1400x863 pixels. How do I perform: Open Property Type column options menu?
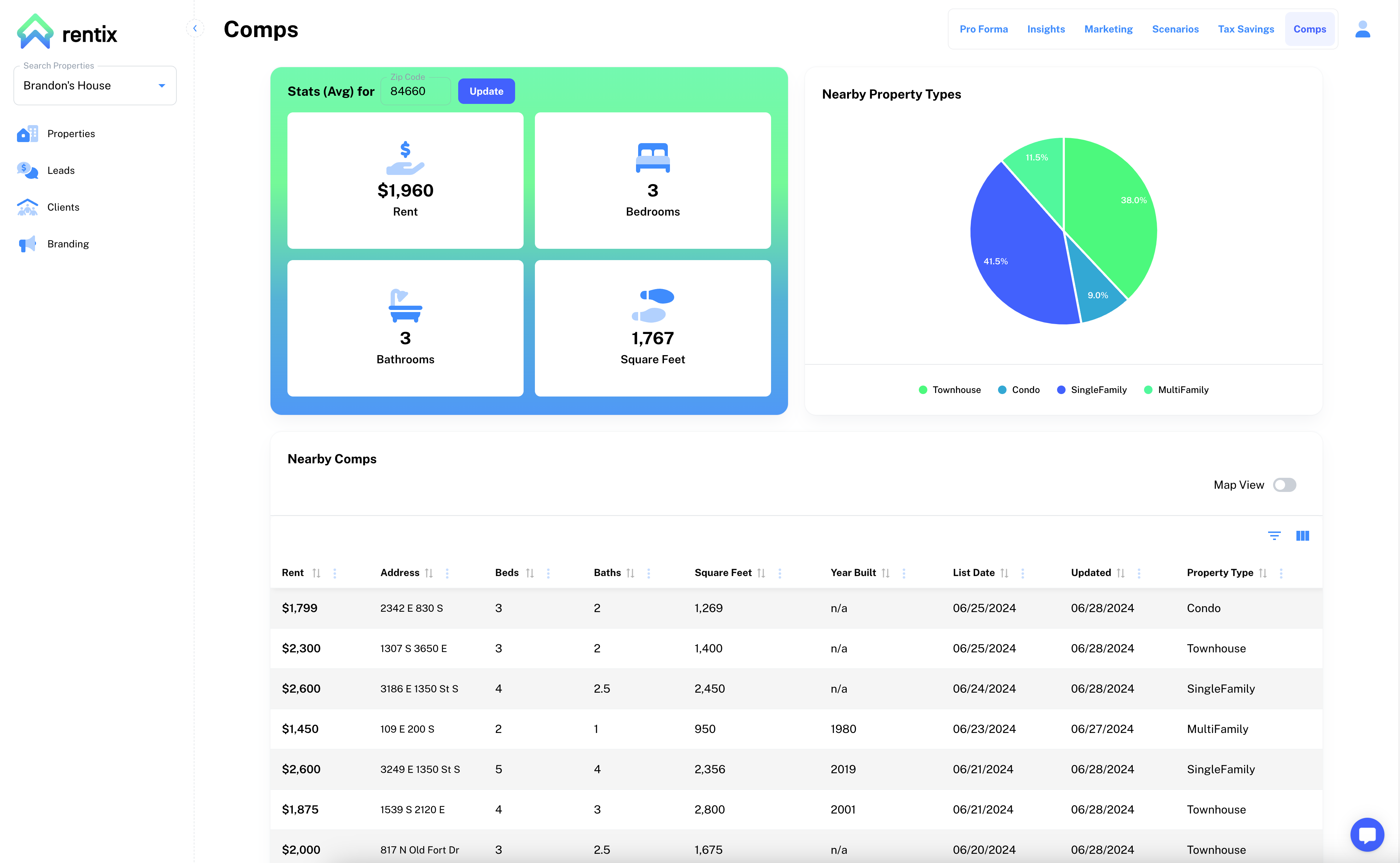1281,573
